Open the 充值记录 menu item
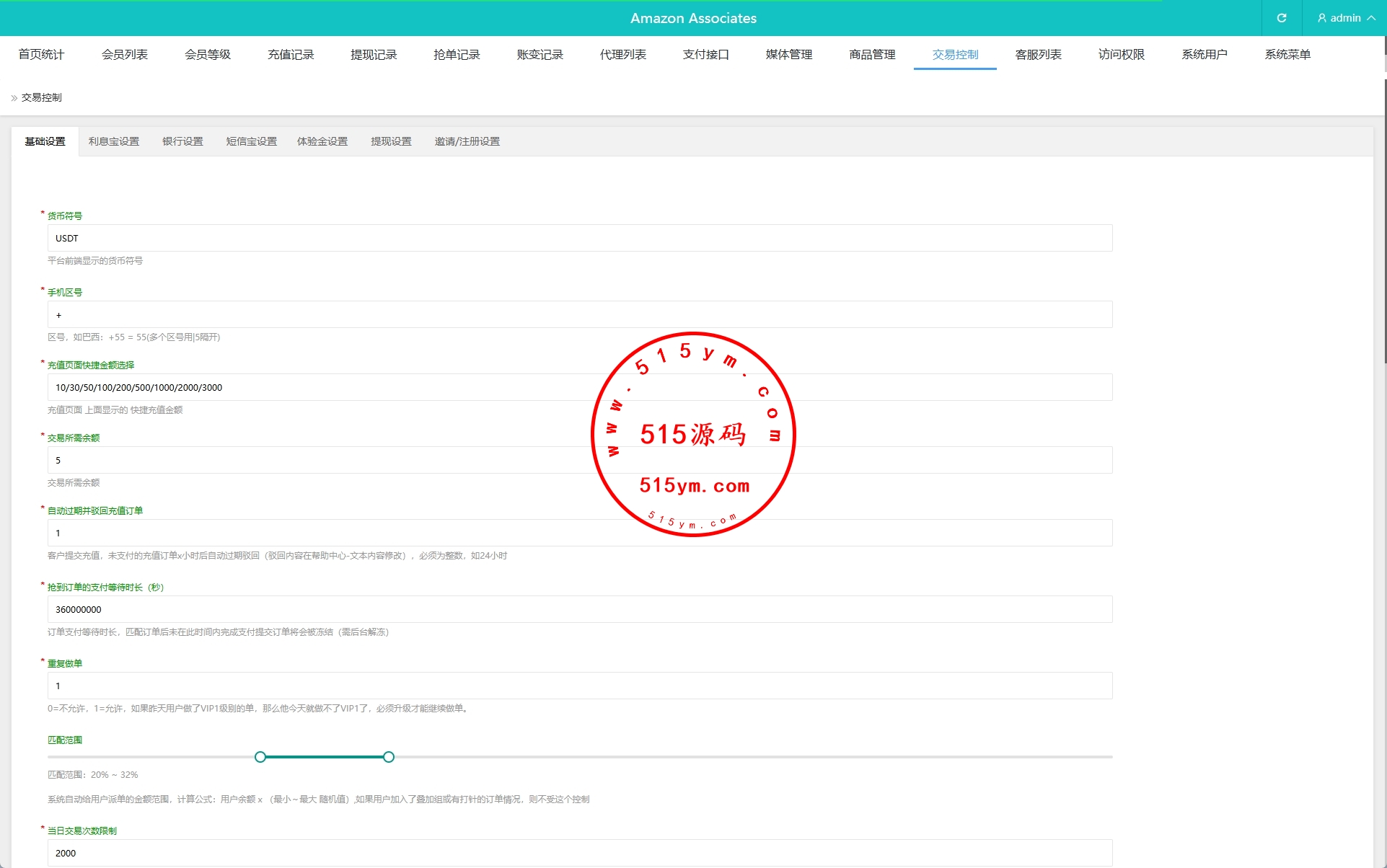This screenshot has height=868, width=1387. (x=291, y=55)
